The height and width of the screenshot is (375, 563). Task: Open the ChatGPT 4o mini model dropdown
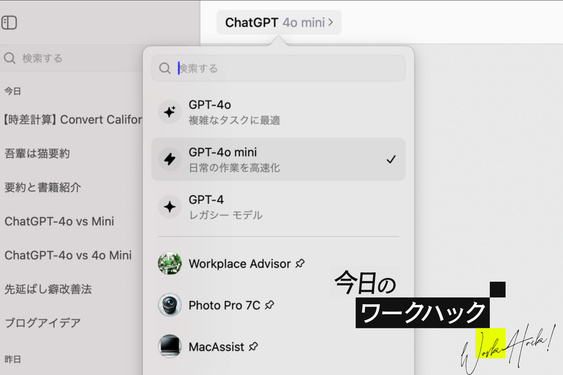(279, 23)
